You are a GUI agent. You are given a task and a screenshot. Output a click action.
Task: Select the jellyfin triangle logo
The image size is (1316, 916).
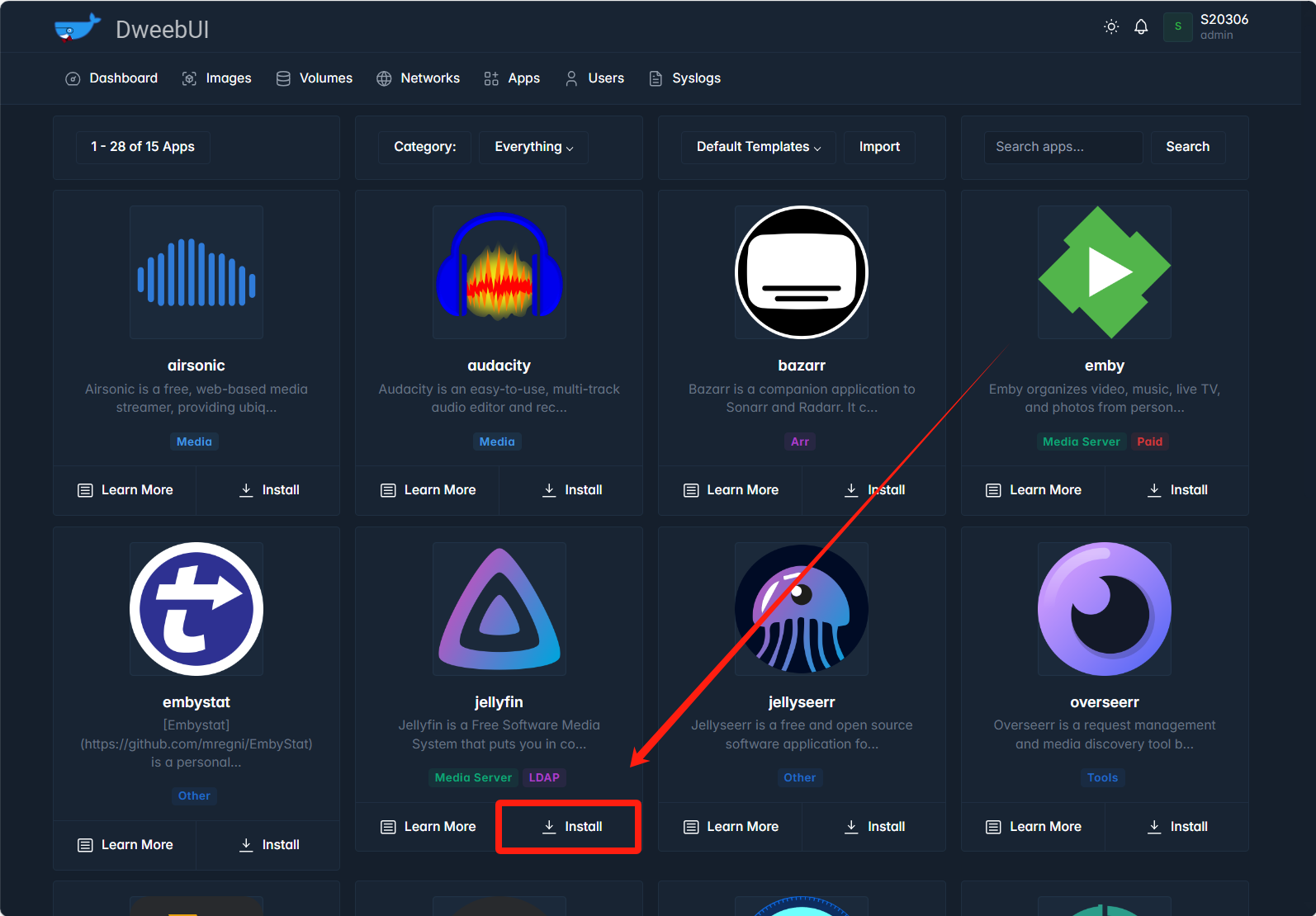coord(499,609)
